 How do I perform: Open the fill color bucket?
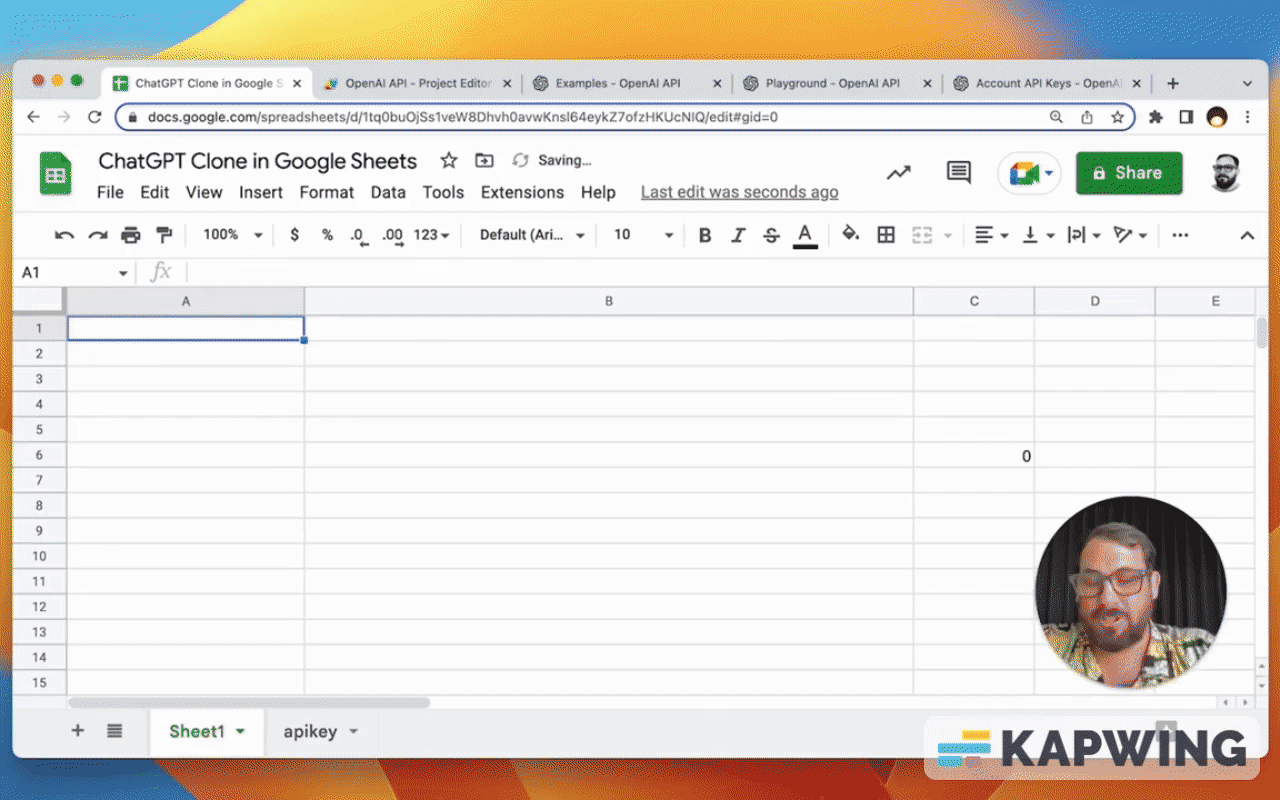point(851,235)
